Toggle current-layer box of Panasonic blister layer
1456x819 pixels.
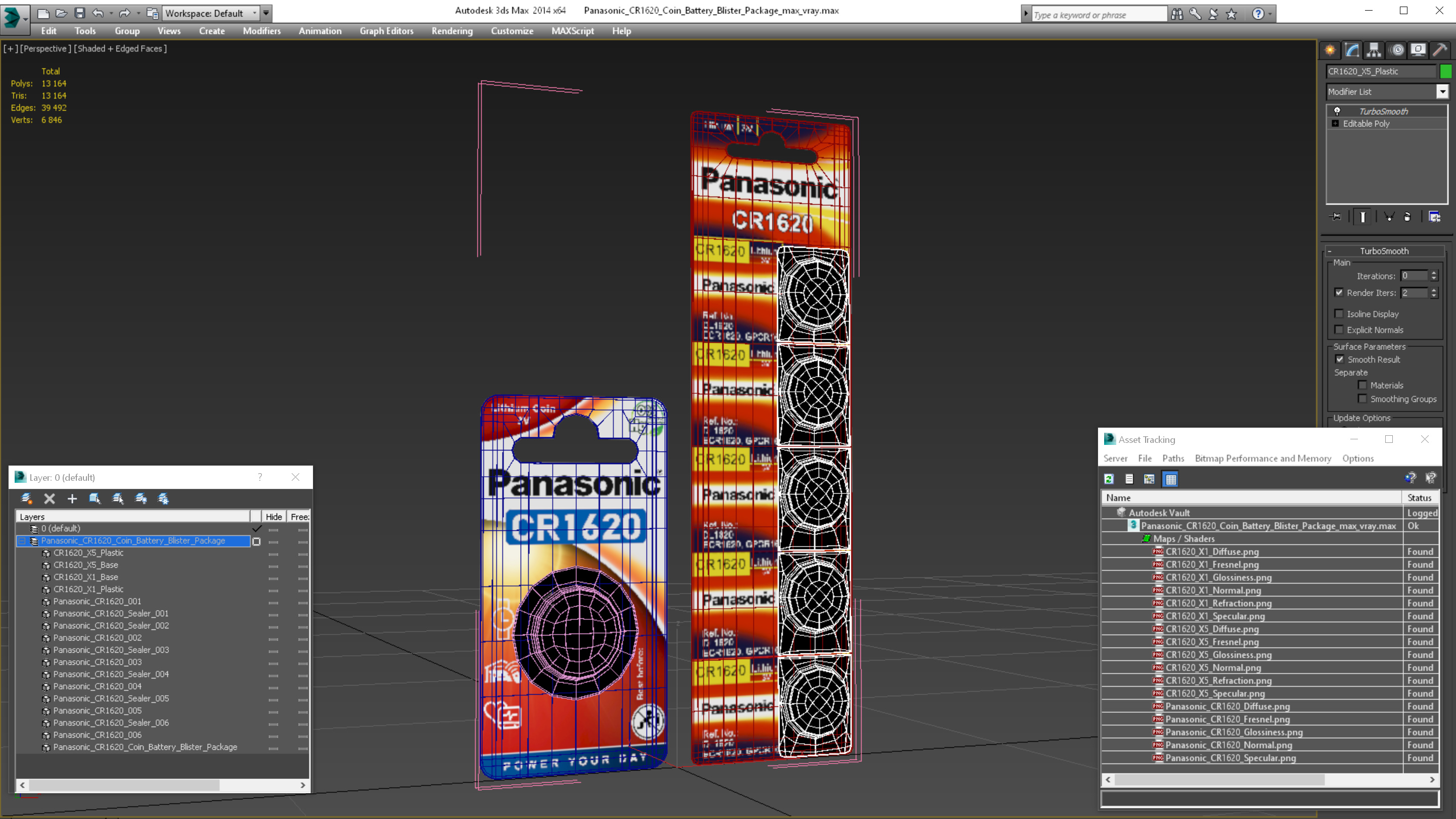[x=256, y=541]
